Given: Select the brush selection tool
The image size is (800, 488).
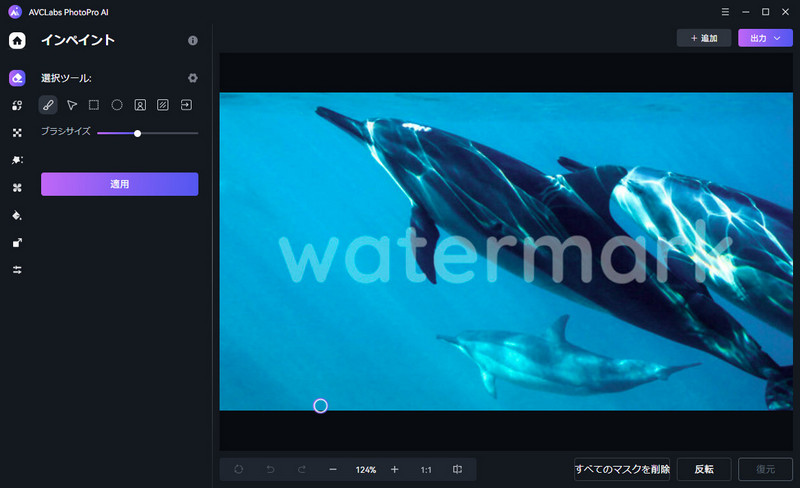Looking at the screenshot, I should 48,105.
